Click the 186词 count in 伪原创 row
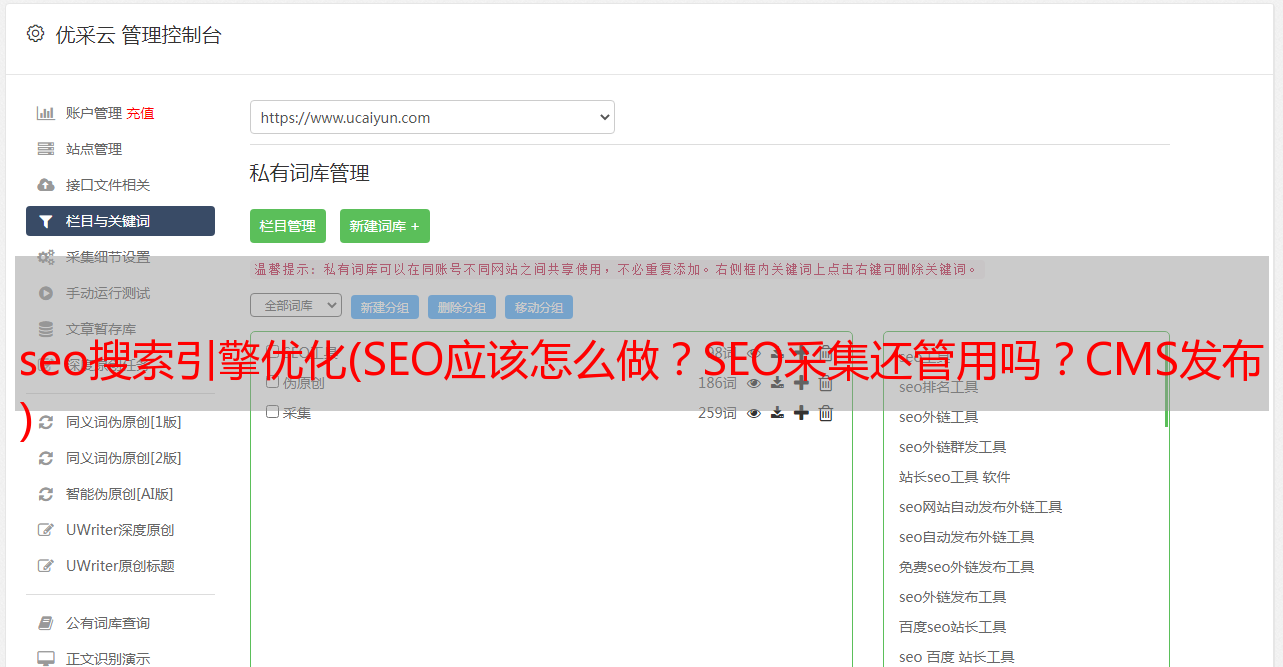This screenshot has width=1283, height=667. (717, 383)
